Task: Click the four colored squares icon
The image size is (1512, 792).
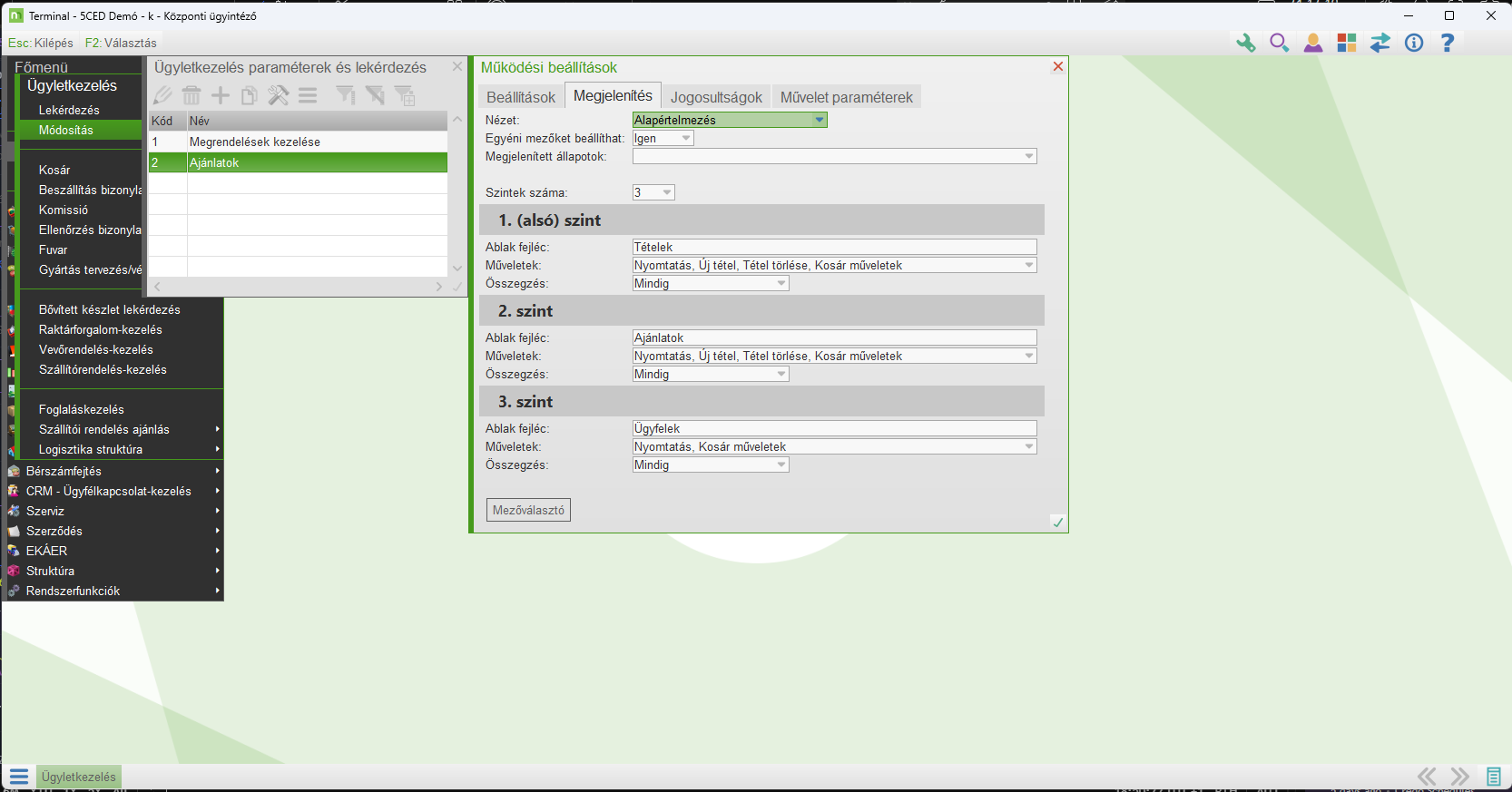Action: coord(1346,43)
